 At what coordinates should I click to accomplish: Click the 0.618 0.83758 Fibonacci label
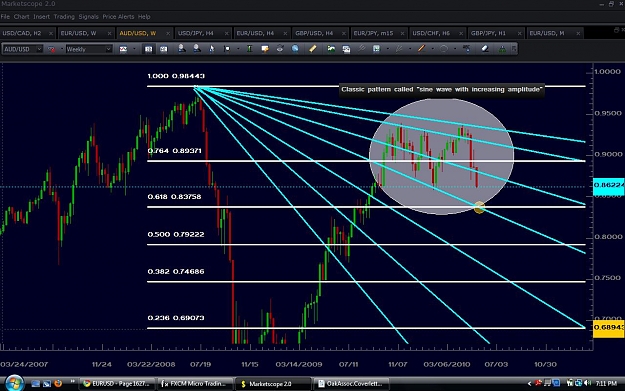pyautogui.click(x=174, y=196)
